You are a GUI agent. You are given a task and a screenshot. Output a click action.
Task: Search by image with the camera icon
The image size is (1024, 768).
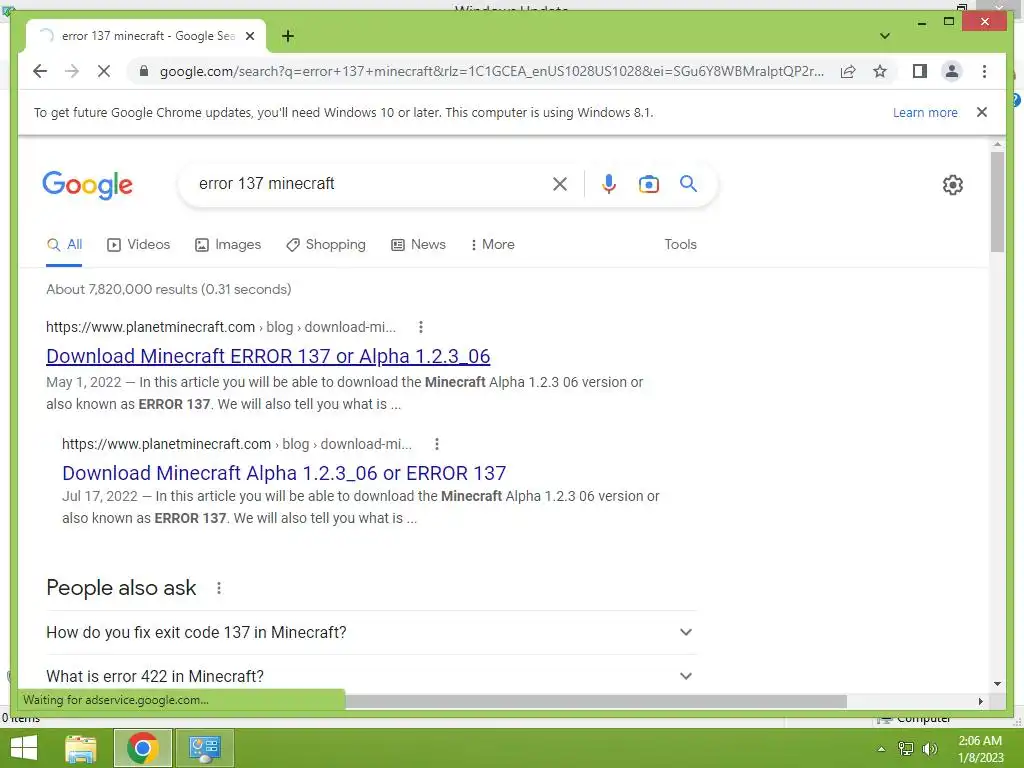648,184
